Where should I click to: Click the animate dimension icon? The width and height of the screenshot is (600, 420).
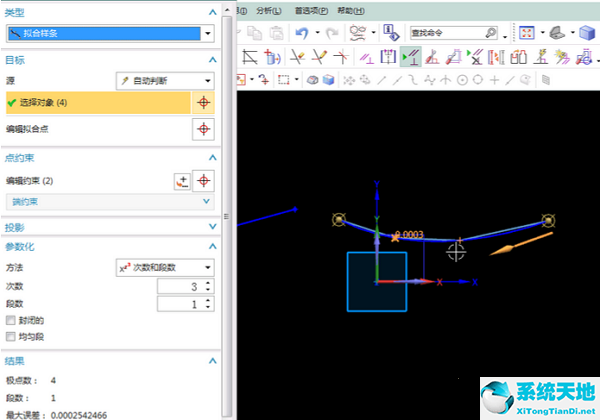[x=496, y=57]
